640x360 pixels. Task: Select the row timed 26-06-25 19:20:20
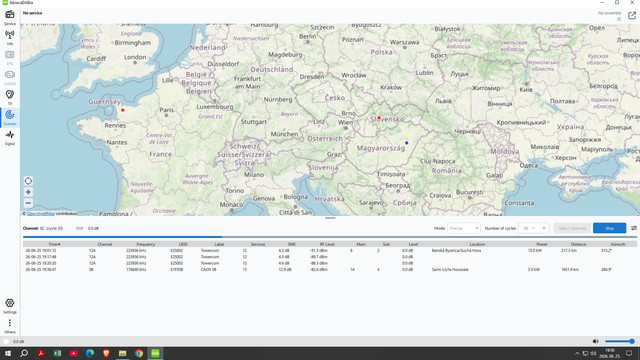point(330,263)
